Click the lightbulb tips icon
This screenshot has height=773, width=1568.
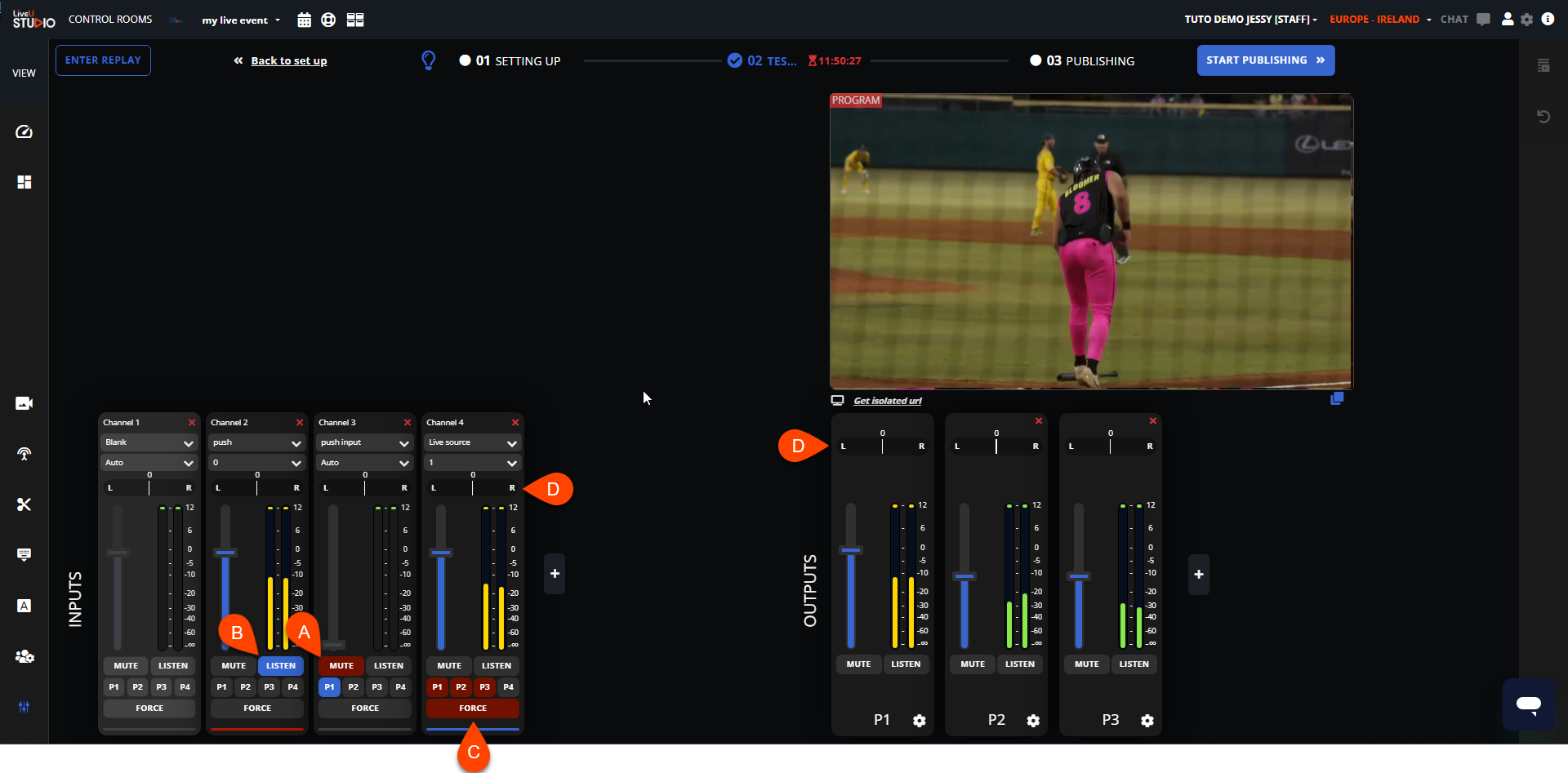428,60
